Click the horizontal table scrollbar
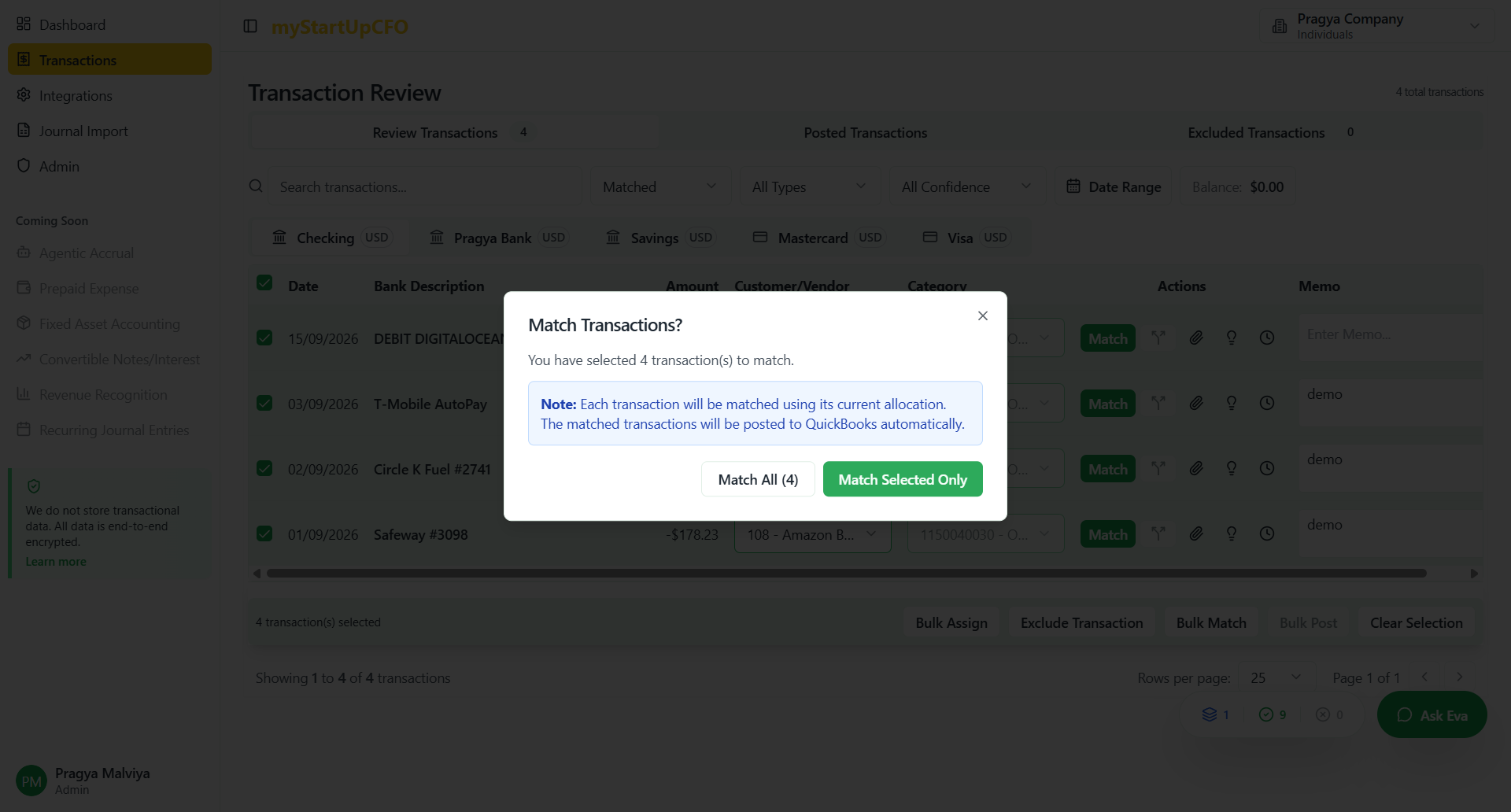This screenshot has width=1511, height=812. pyautogui.click(x=846, y=574)
